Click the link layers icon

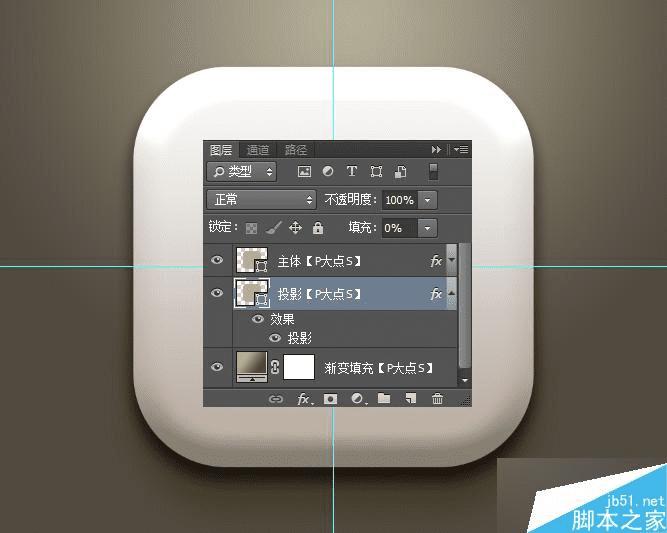click(x=276, y=399)
